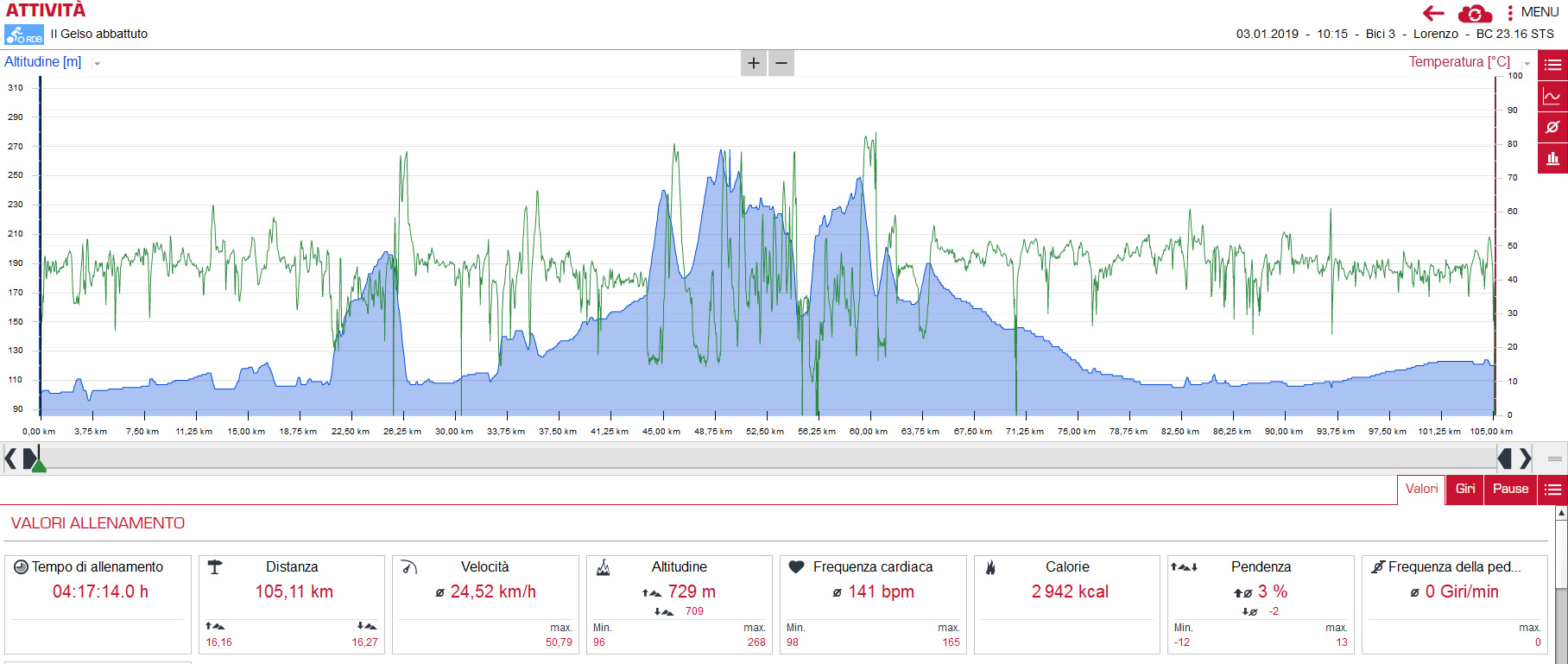The width and height of the screenshot is (1568, 664).
Task: Click the Altitudine ascent 729 m icon
Action: [652, 592]
